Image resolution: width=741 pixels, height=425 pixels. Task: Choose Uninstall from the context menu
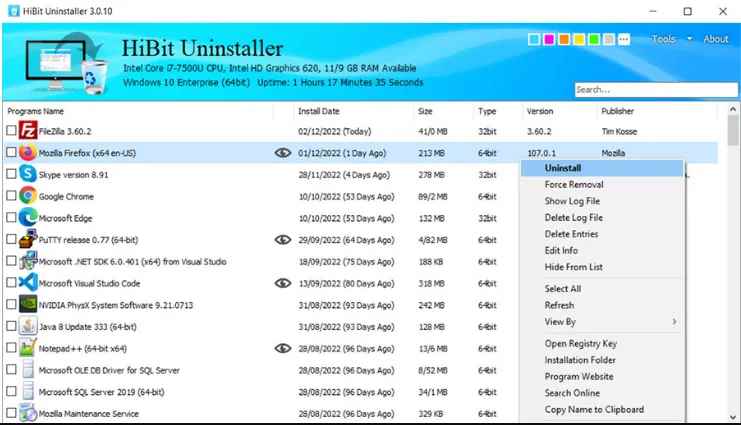(x=563, y=168)
